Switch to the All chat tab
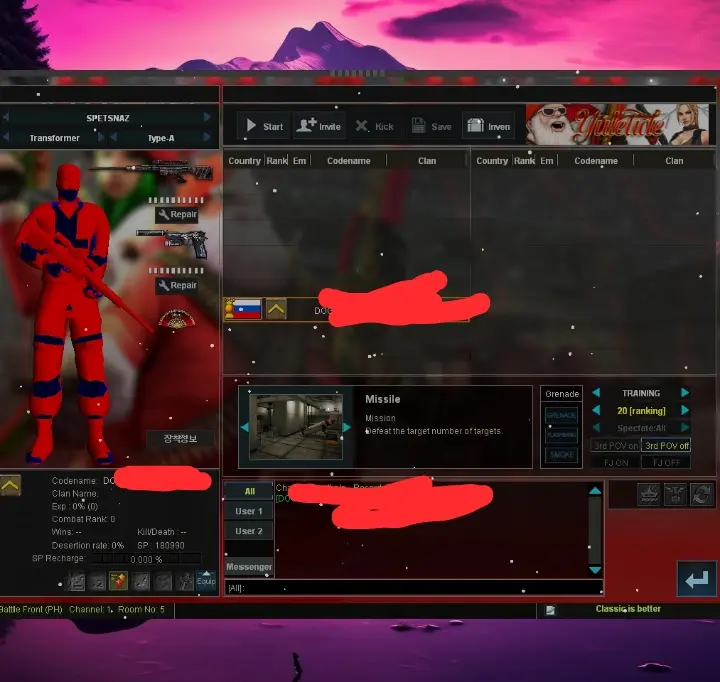Image resolution: width=720 pixels, height=682 pixels. [x=249, y=491]
